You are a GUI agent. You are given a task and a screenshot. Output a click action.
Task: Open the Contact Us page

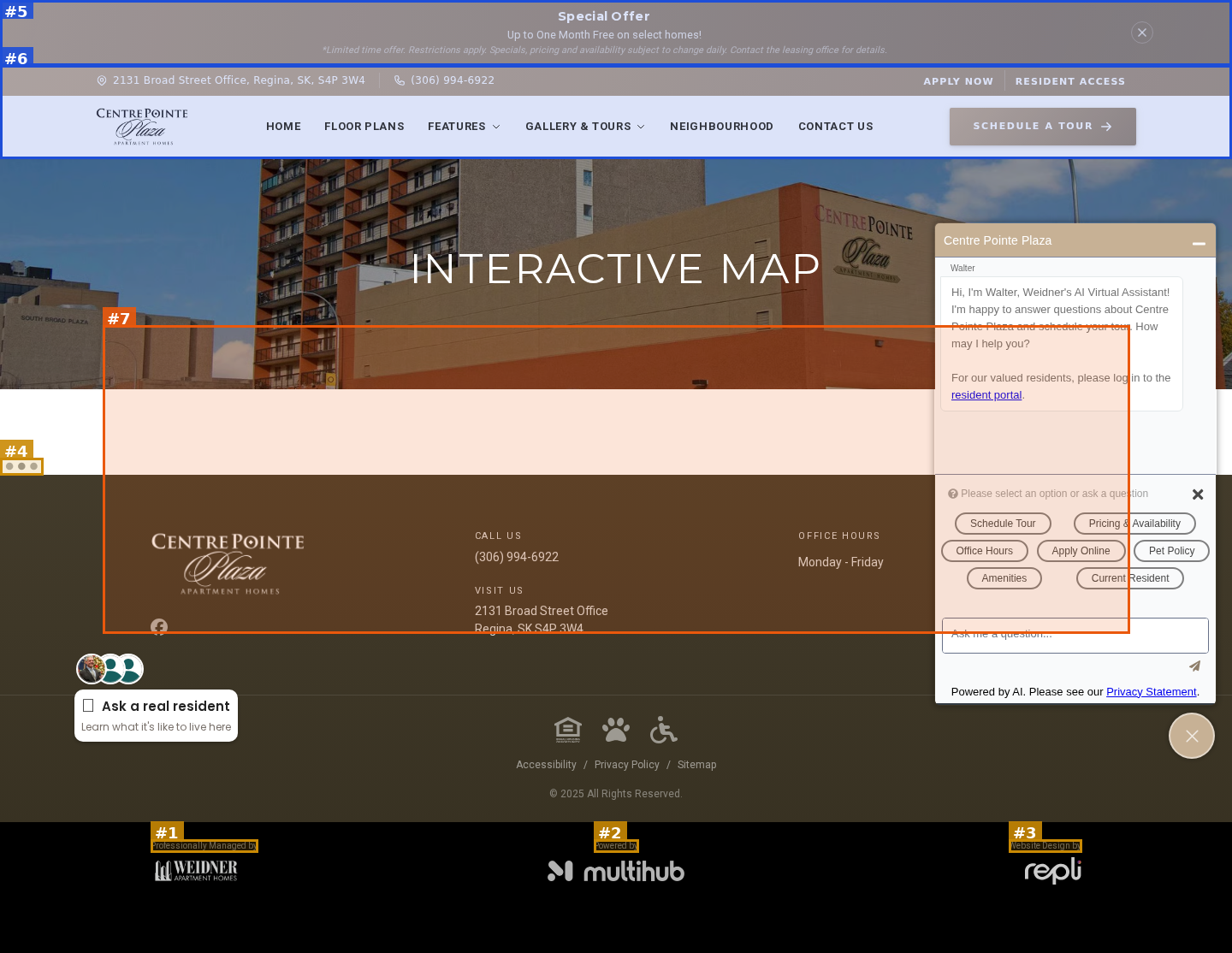pos(836,127)
